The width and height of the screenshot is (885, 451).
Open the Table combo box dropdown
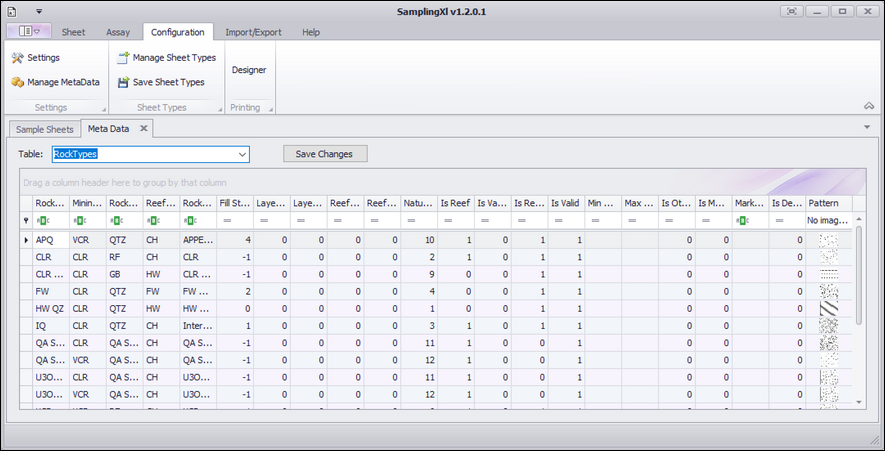(242, 154)
